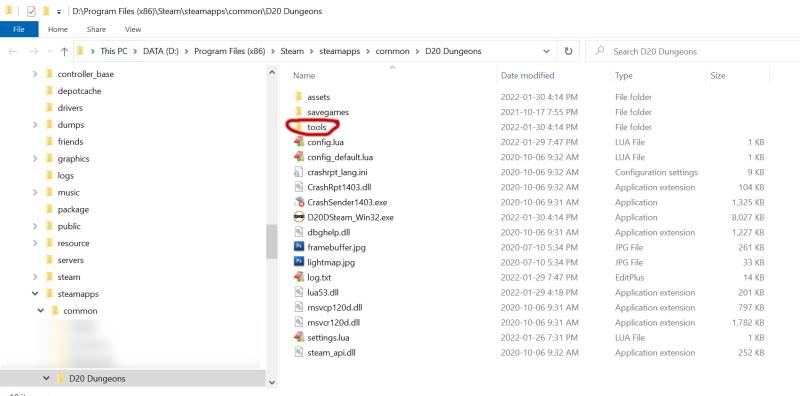Select the package folder in tree
This screenshot has height=396, width=800.
coord(73,209)
